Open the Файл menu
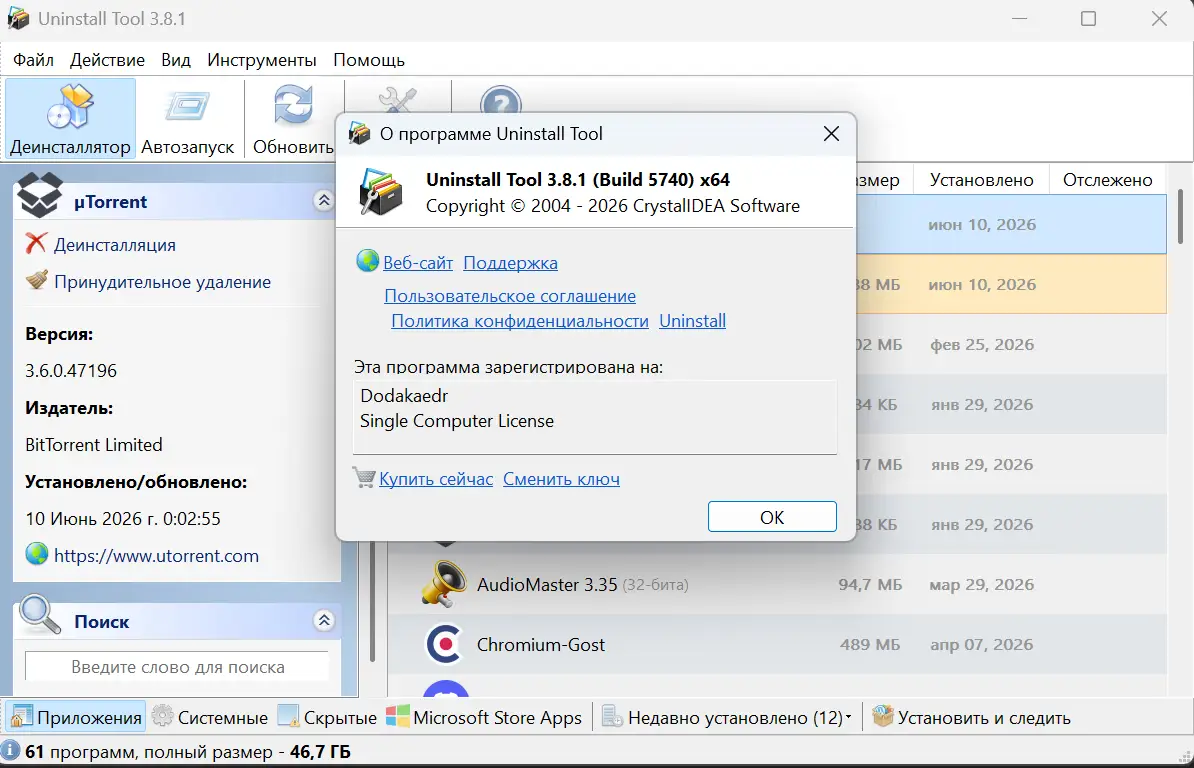The image size is (1194, 768). pos(34,60)
